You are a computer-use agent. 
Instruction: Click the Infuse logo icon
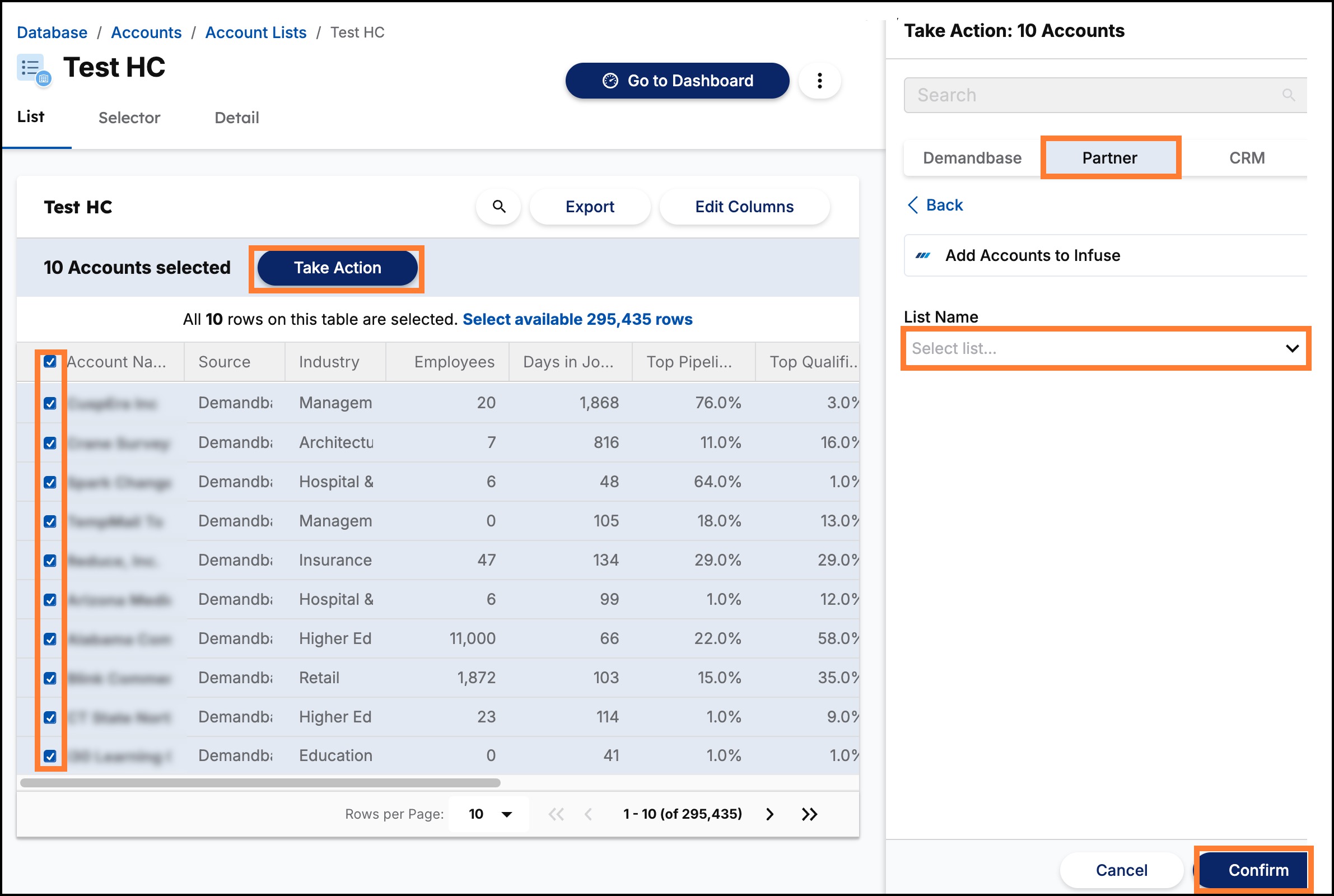[x=923, y=255]
